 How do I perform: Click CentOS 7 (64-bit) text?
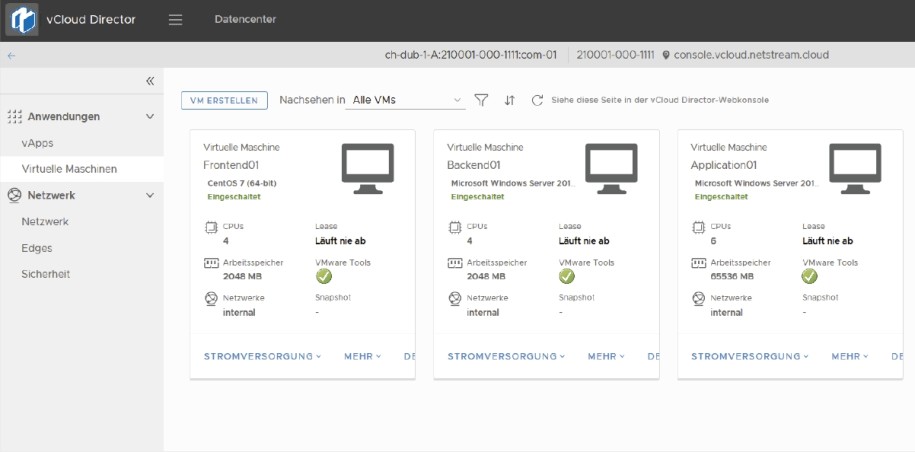tap(242, 183)
